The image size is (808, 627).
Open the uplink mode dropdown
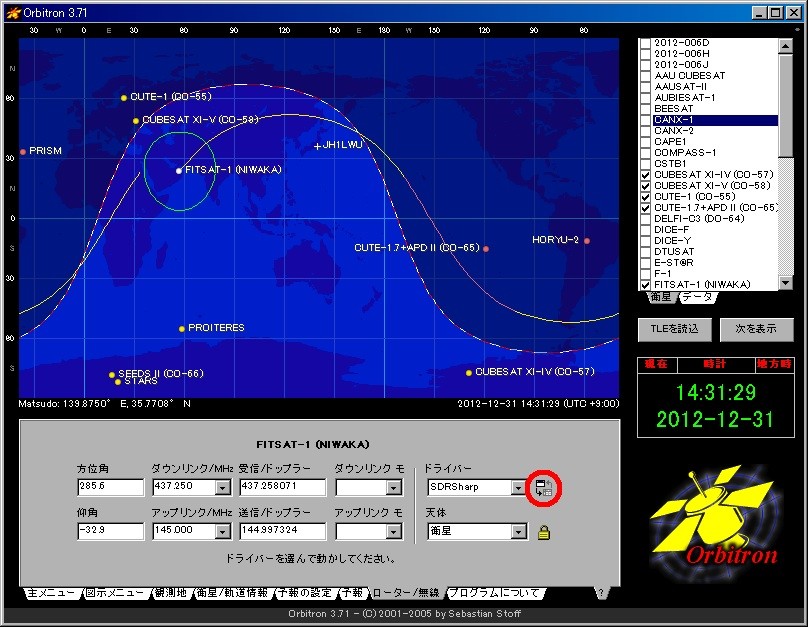(394, 531)
